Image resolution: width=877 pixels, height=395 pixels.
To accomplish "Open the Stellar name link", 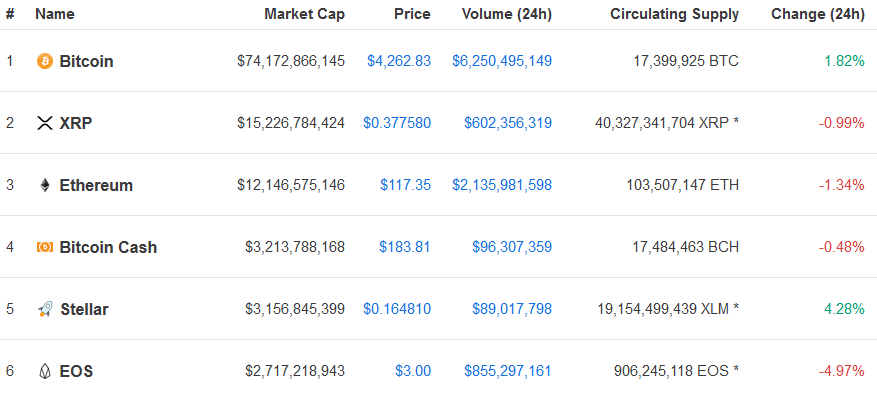I will [x=84, y=309].
